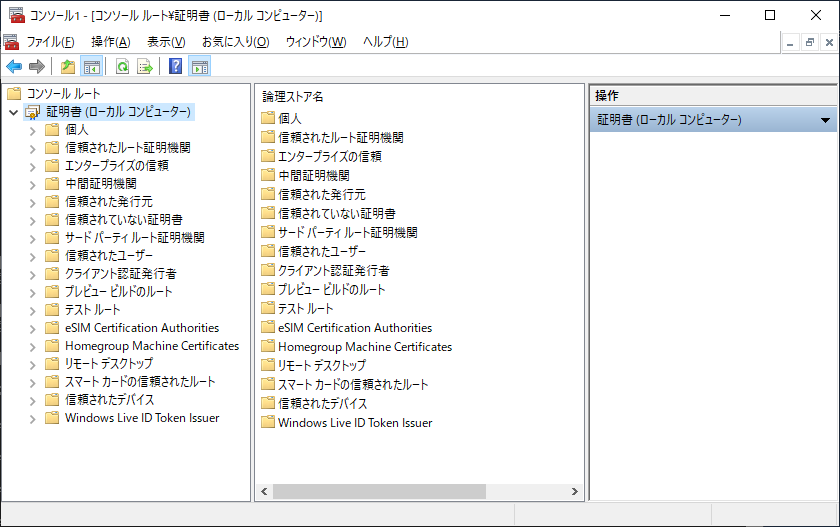Image resolution: width=840 pixels, height=527 pixels.
Task: Click the コンソール ルート folder icon in the tree
Action: point(14,94)
